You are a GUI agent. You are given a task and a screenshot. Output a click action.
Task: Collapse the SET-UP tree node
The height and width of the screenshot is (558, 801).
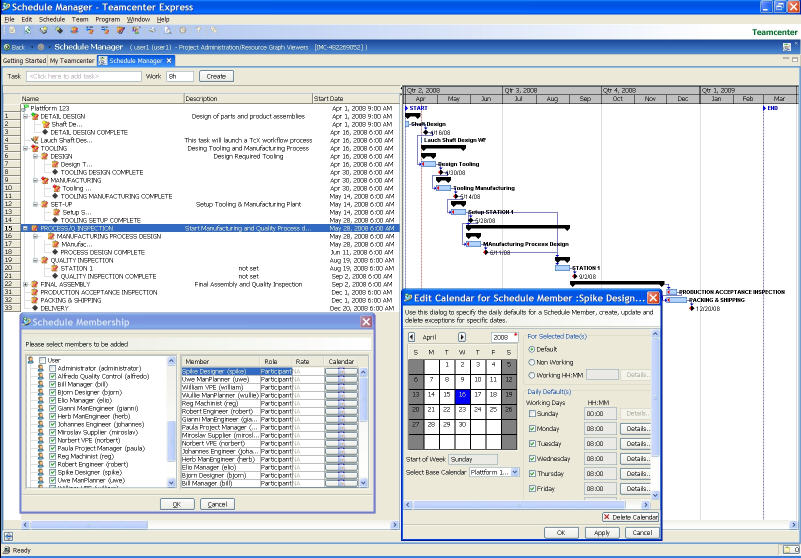tap(35, 204)
